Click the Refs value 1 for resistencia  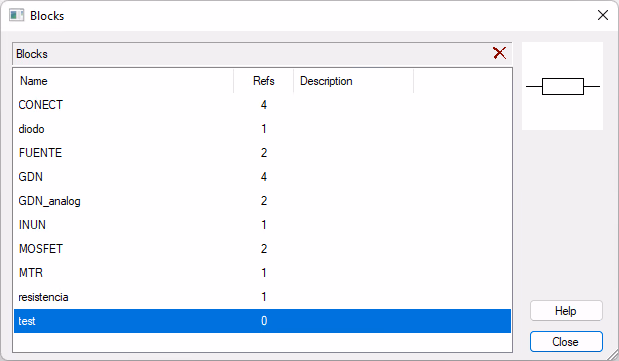(264, 297)
